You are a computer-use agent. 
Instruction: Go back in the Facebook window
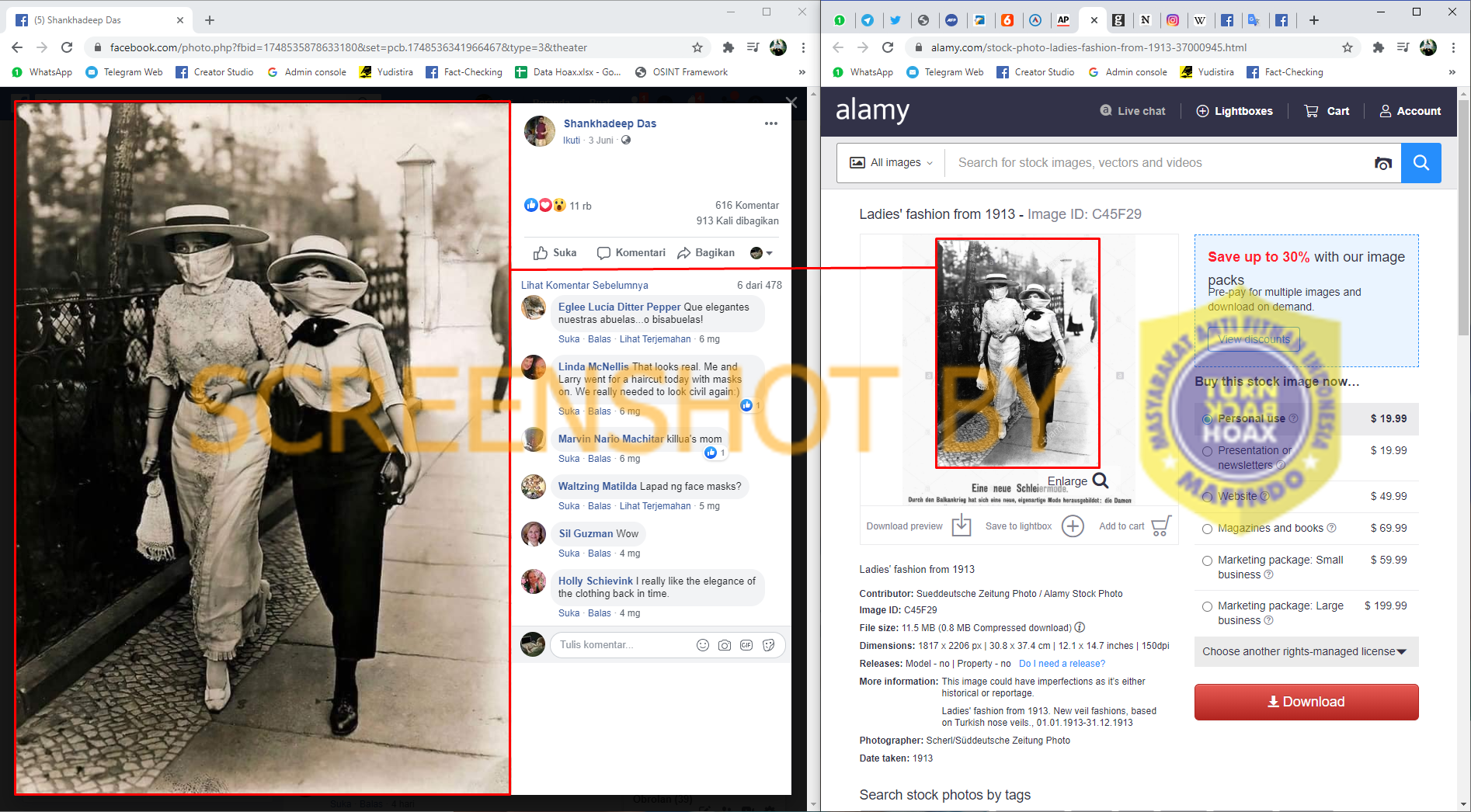tap(17, 47)
